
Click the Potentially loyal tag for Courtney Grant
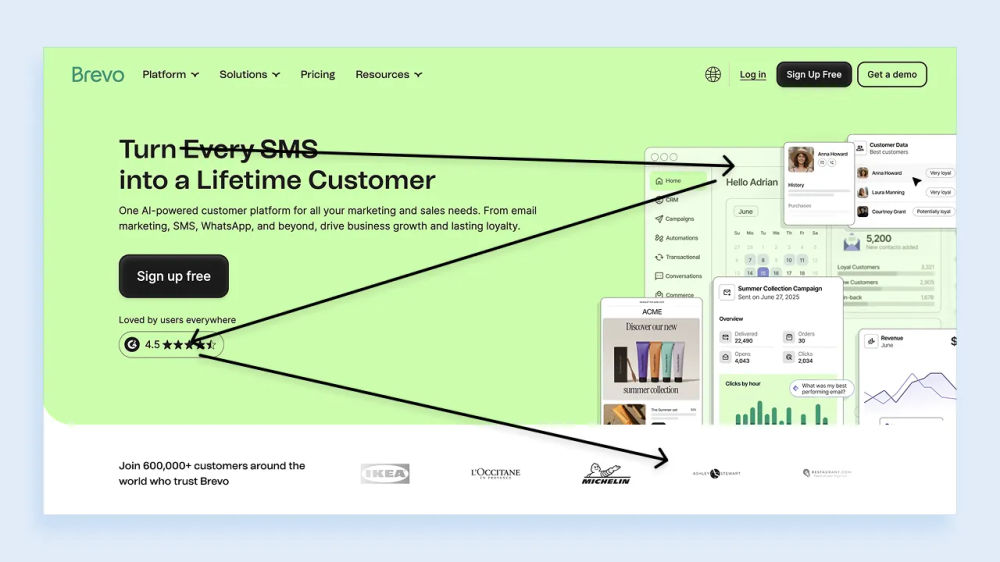934,211
